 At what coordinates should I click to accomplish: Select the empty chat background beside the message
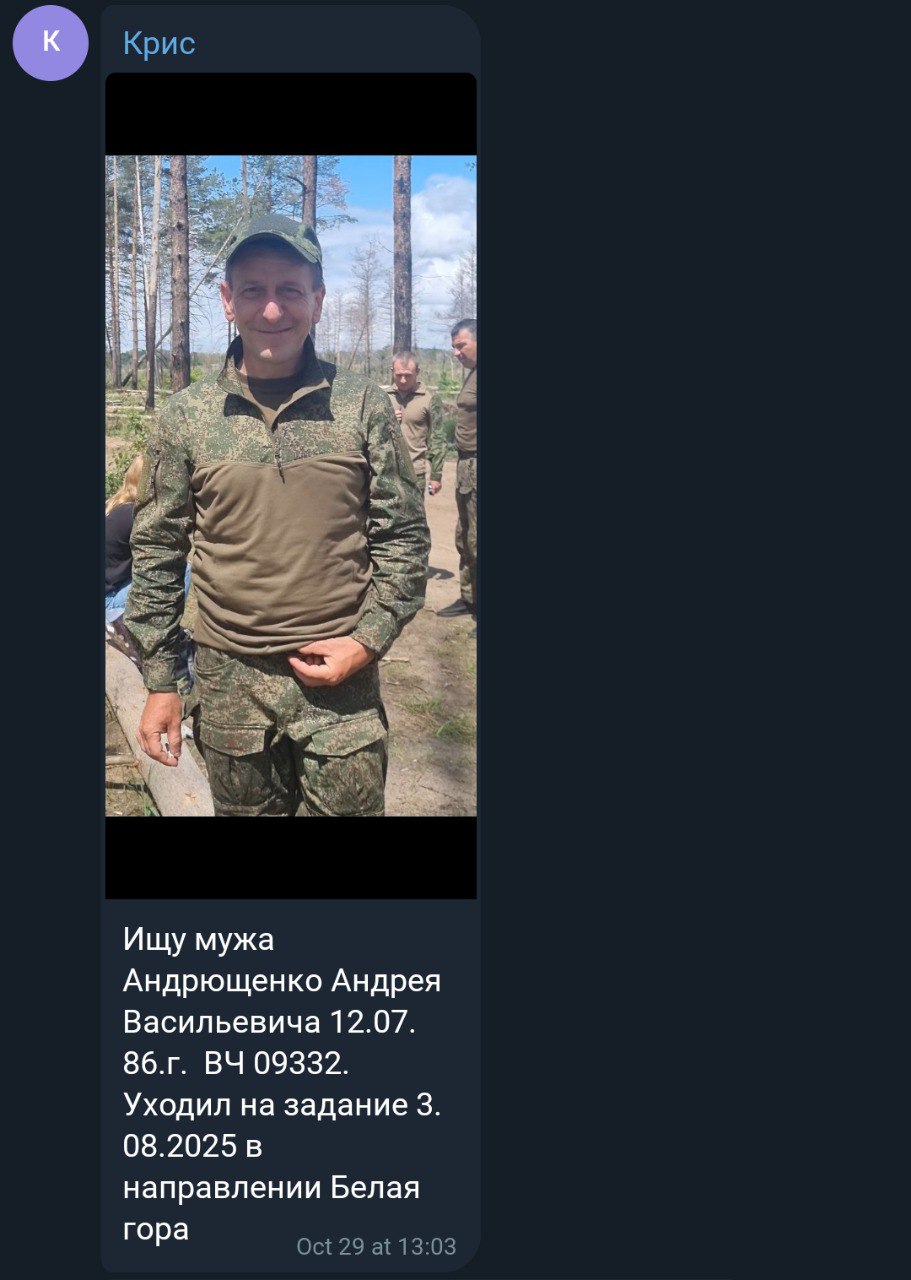[x=695, y=640]
